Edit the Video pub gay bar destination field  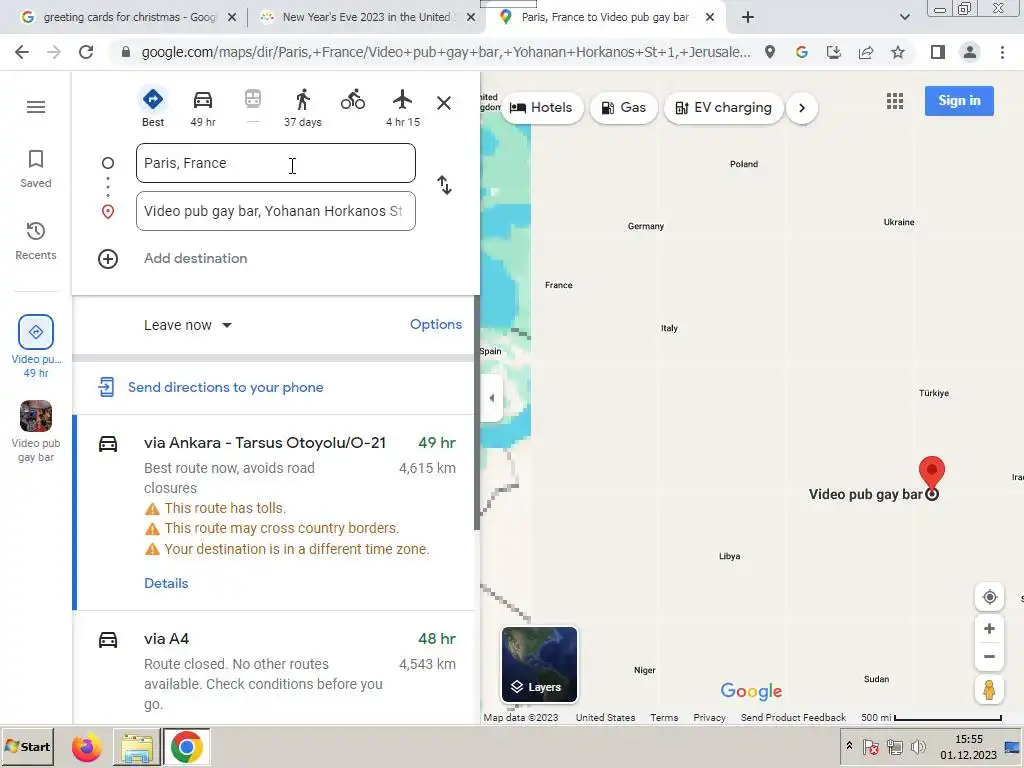[x=276, y=211]
